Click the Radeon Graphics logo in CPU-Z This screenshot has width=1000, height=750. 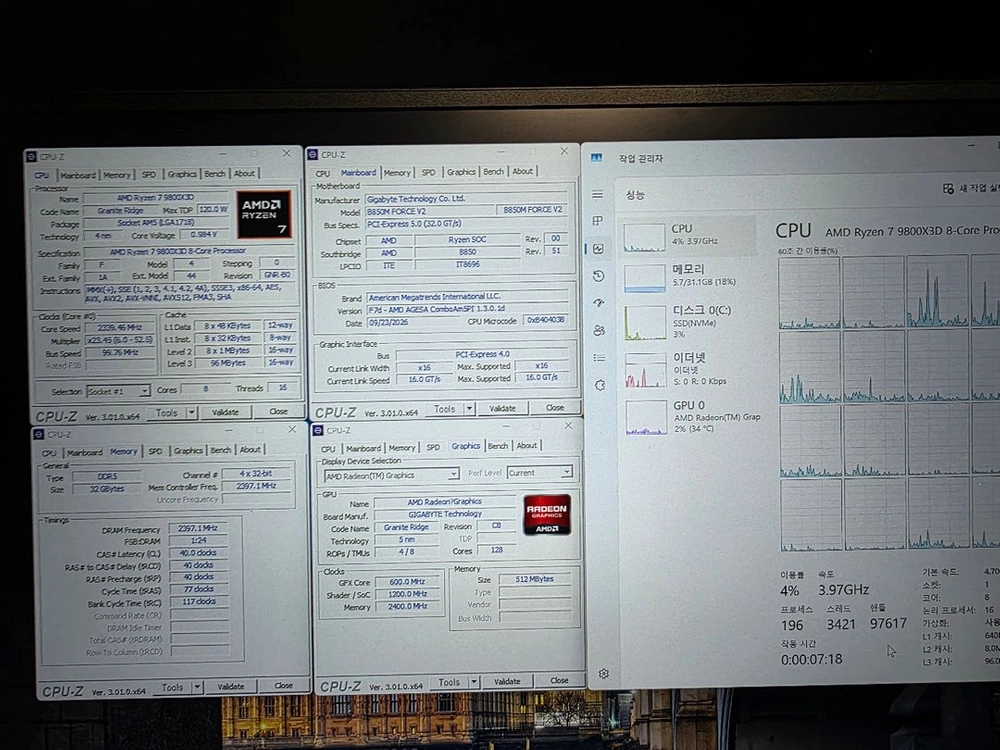point(547,515)
